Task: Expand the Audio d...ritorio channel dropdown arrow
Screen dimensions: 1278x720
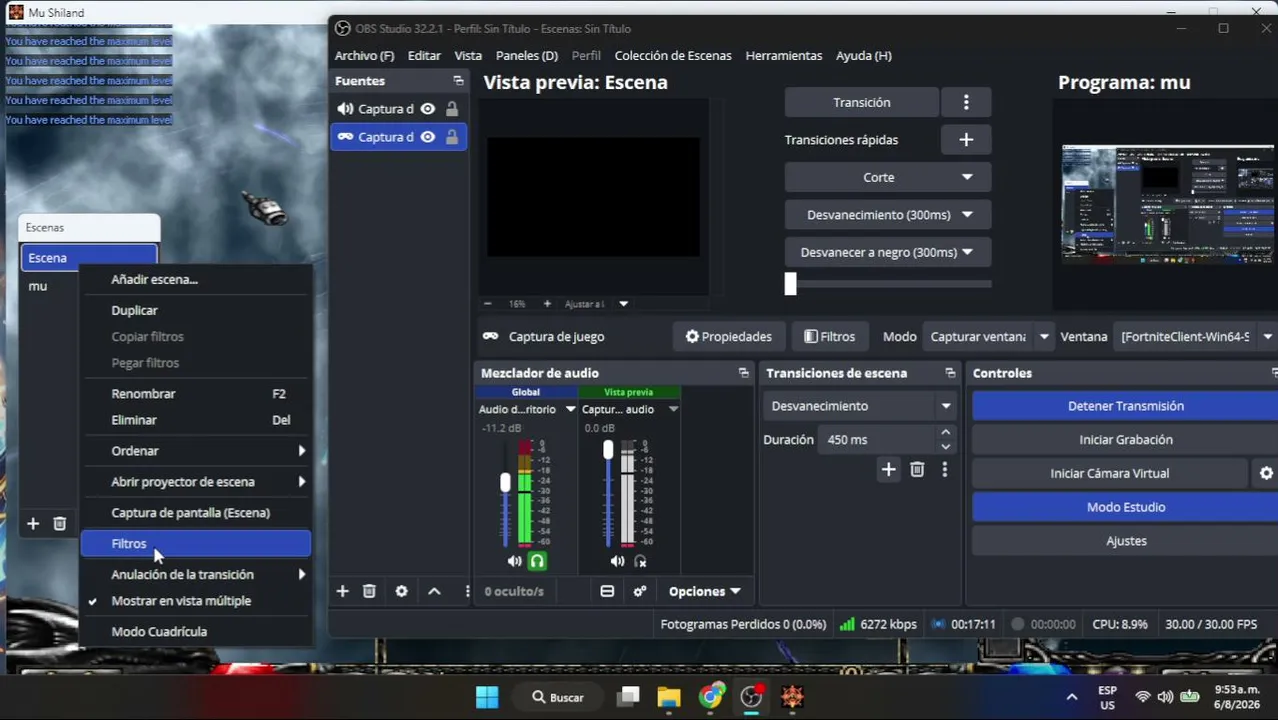Action: pyautogui.click(x=570, y=409)
